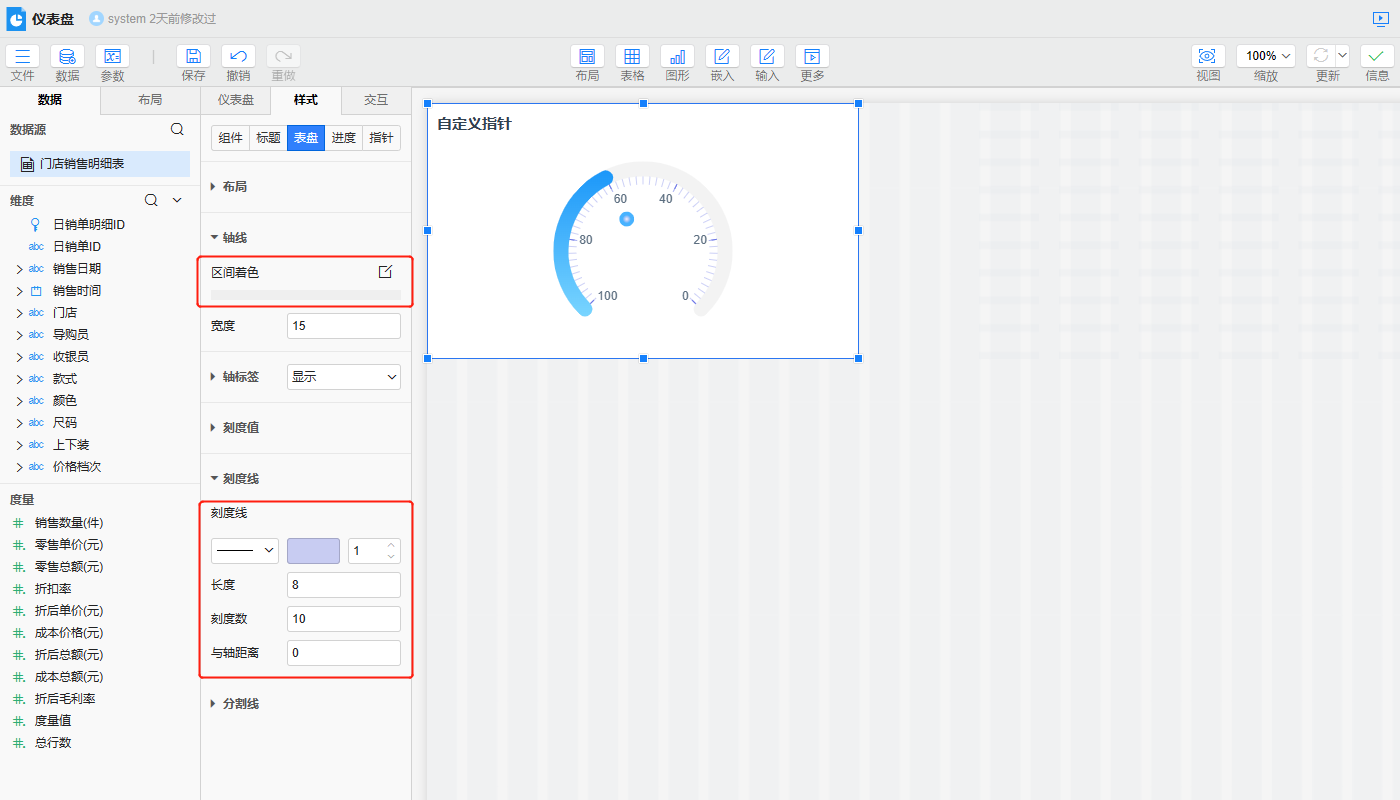Open the Chart (图形) toolbar icon
1400x800 pixels.
click(x=677, y=57)
